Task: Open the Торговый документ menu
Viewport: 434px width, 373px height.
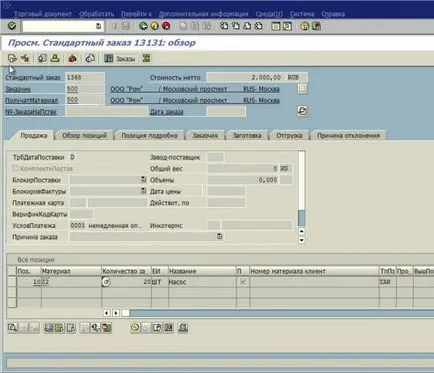Action: point(43,14)
